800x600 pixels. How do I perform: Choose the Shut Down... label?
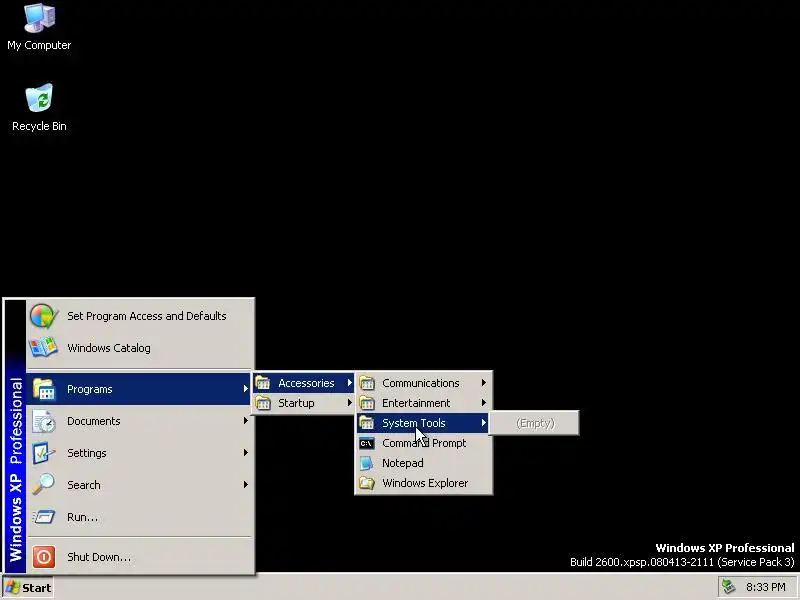[x=99, y=557]
